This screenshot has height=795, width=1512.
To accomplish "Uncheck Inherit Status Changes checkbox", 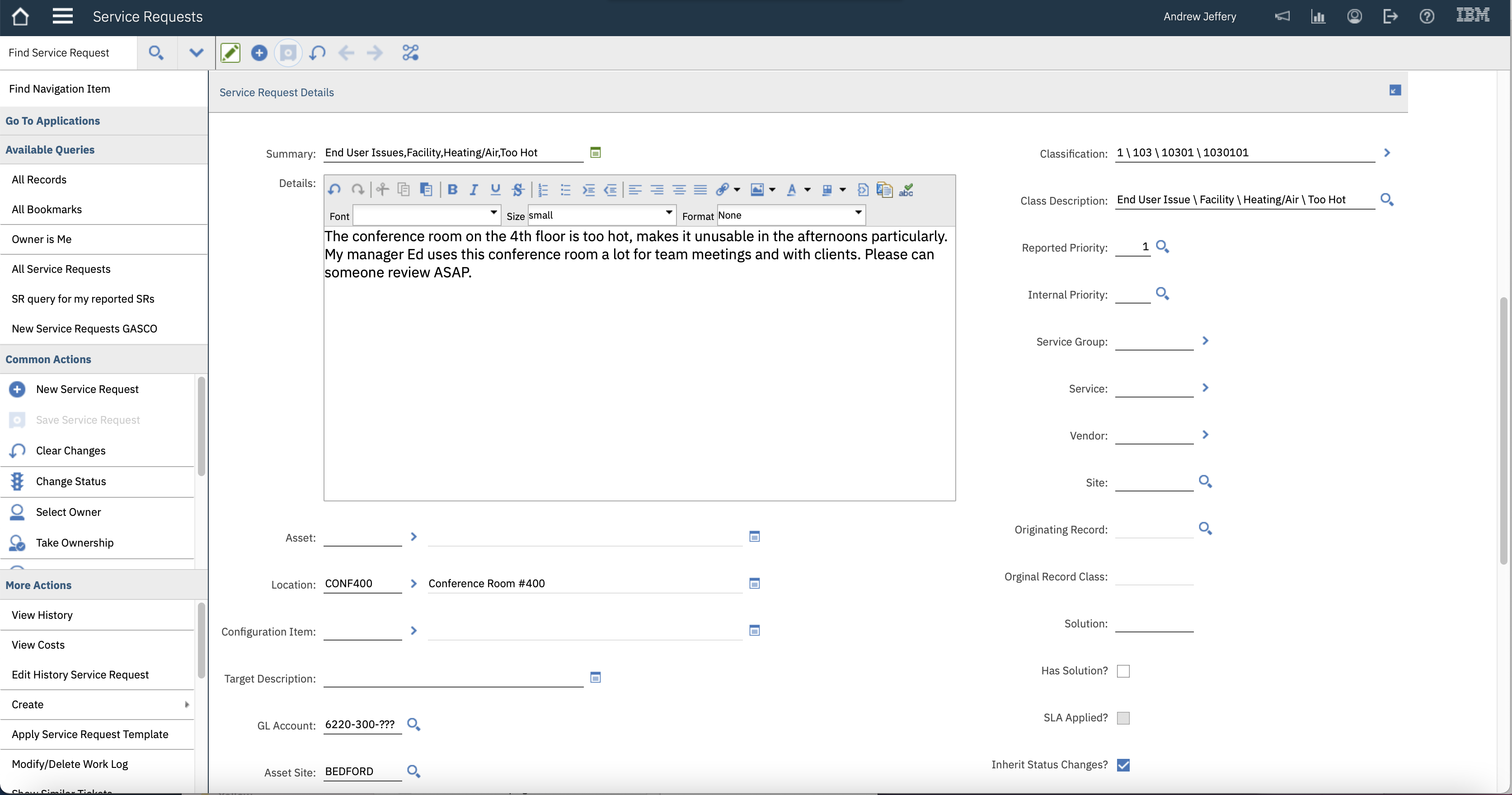I will (1123, 764).
